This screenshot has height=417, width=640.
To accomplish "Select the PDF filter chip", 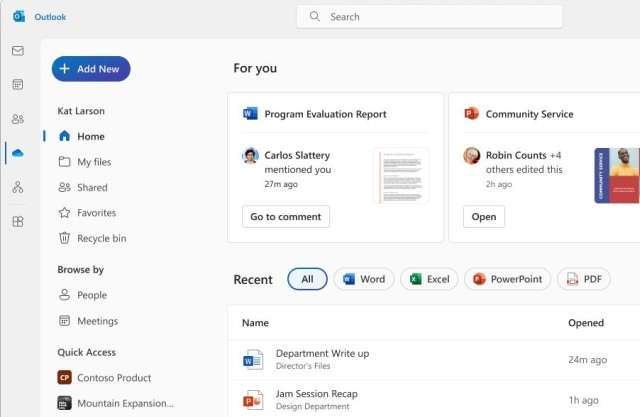I will [583, 280].
